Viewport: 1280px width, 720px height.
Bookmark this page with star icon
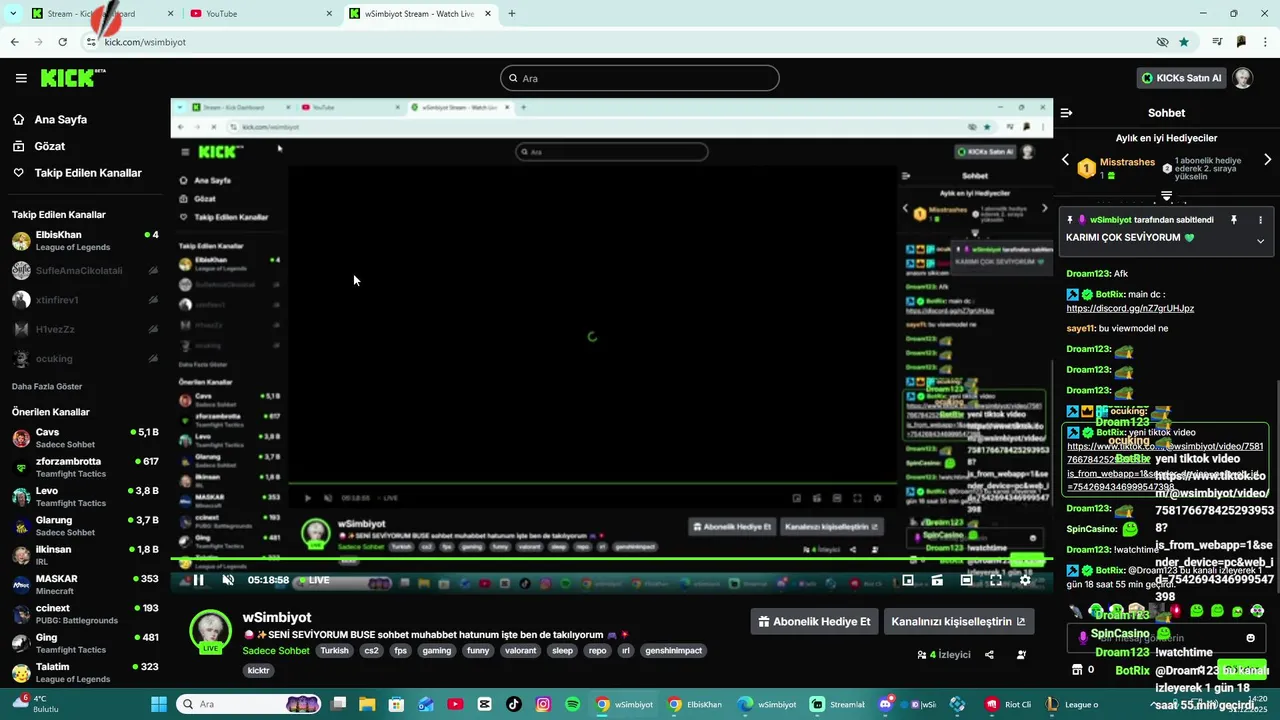click(1184, 42)
